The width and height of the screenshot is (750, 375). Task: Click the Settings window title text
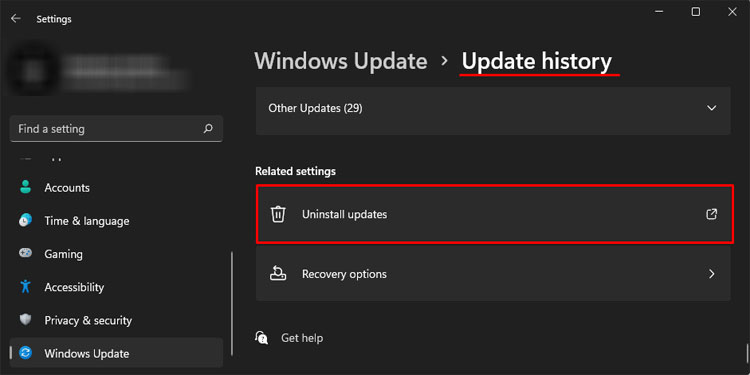[54, 19]
